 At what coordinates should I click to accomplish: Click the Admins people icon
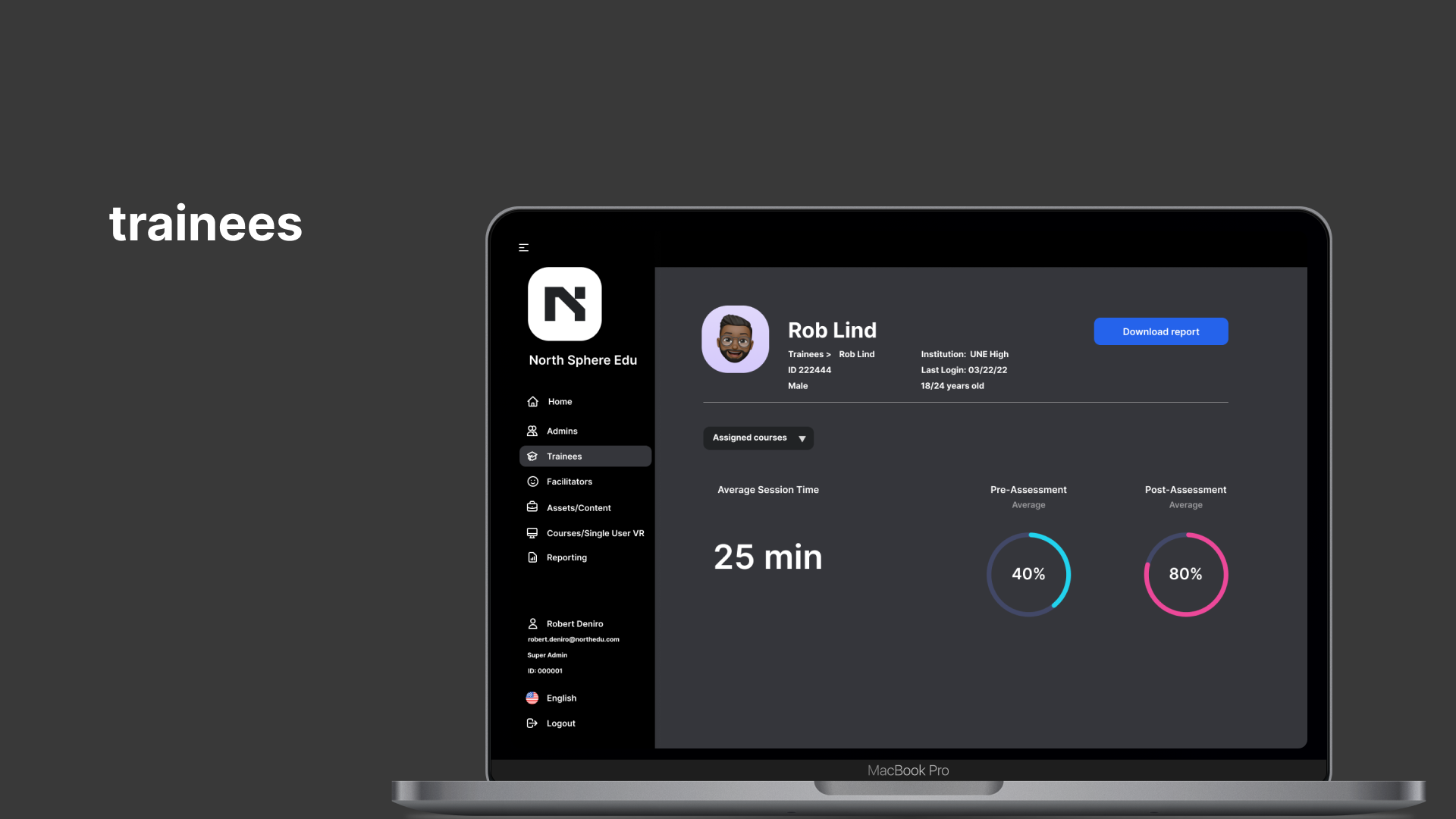click(532, 431)
